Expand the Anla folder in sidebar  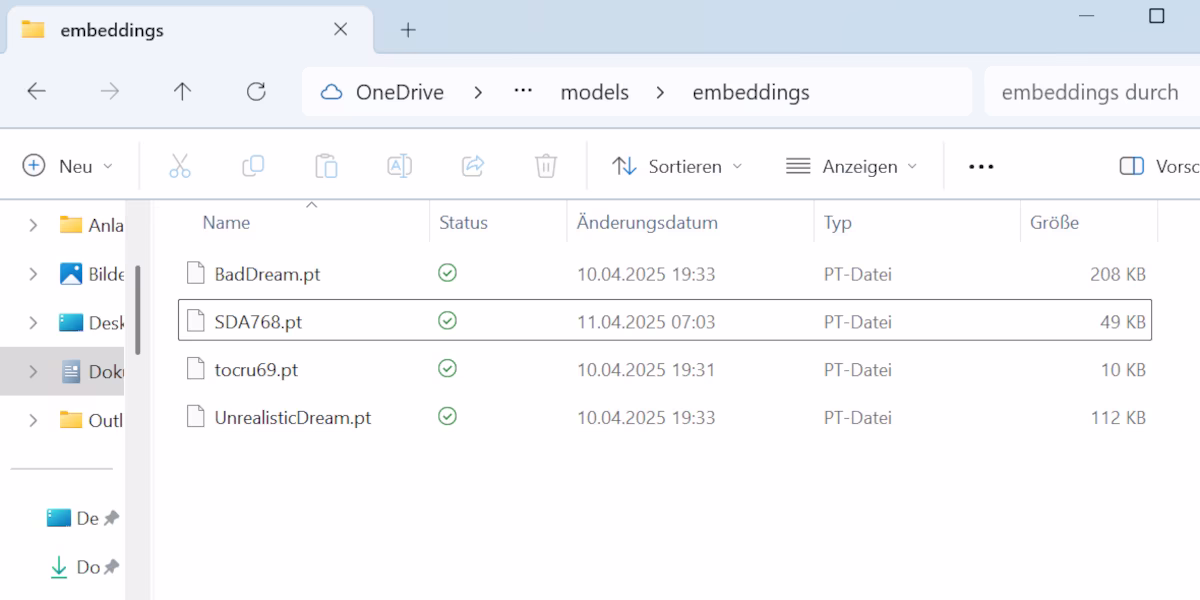click(33, 225)
